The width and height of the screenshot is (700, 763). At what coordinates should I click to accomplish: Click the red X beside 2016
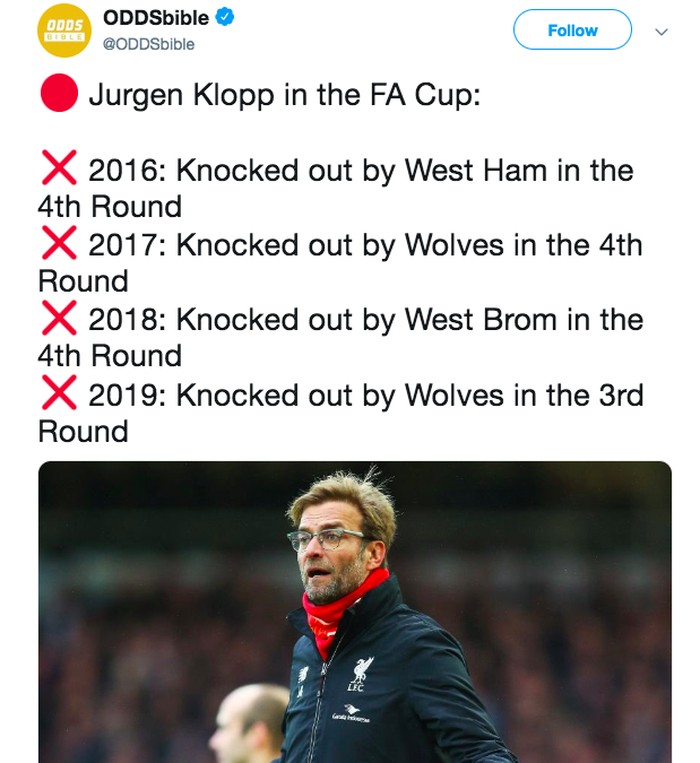(58, 170)
